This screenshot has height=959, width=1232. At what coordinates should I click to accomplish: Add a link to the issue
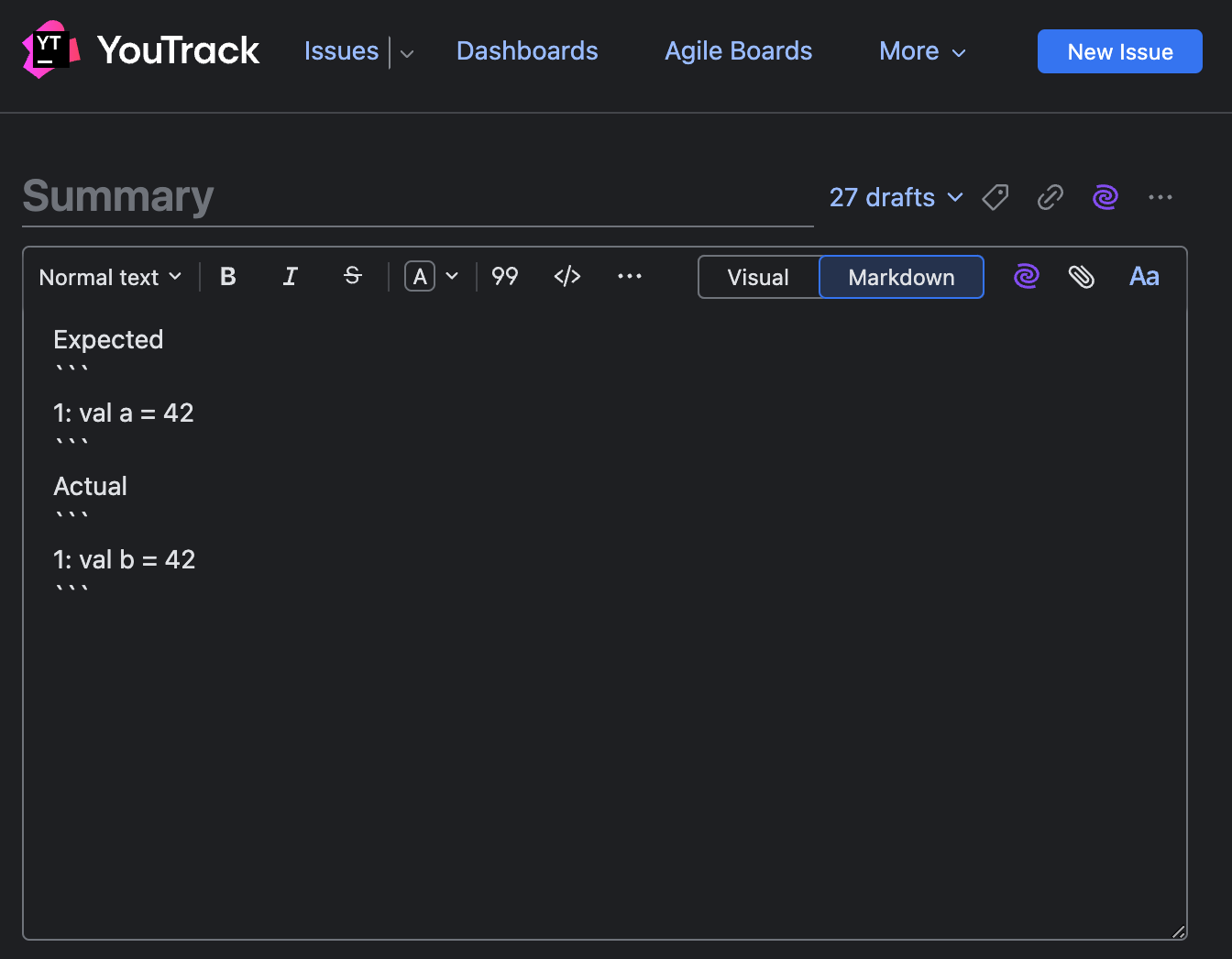point(1050,197)
